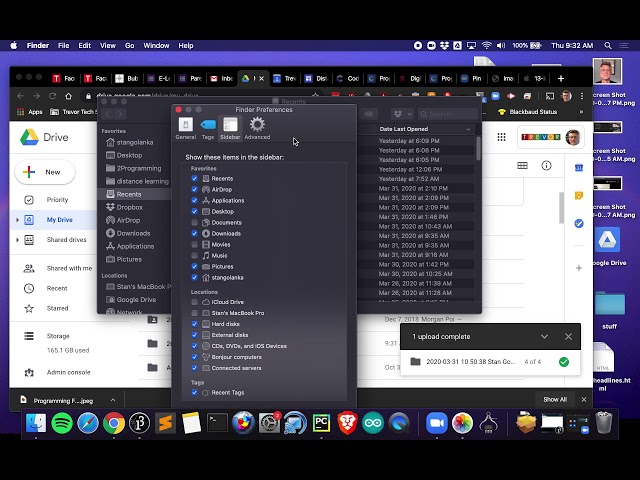Collapse the upload complete panel
The image size is (640, 480).
click(544, 337)
